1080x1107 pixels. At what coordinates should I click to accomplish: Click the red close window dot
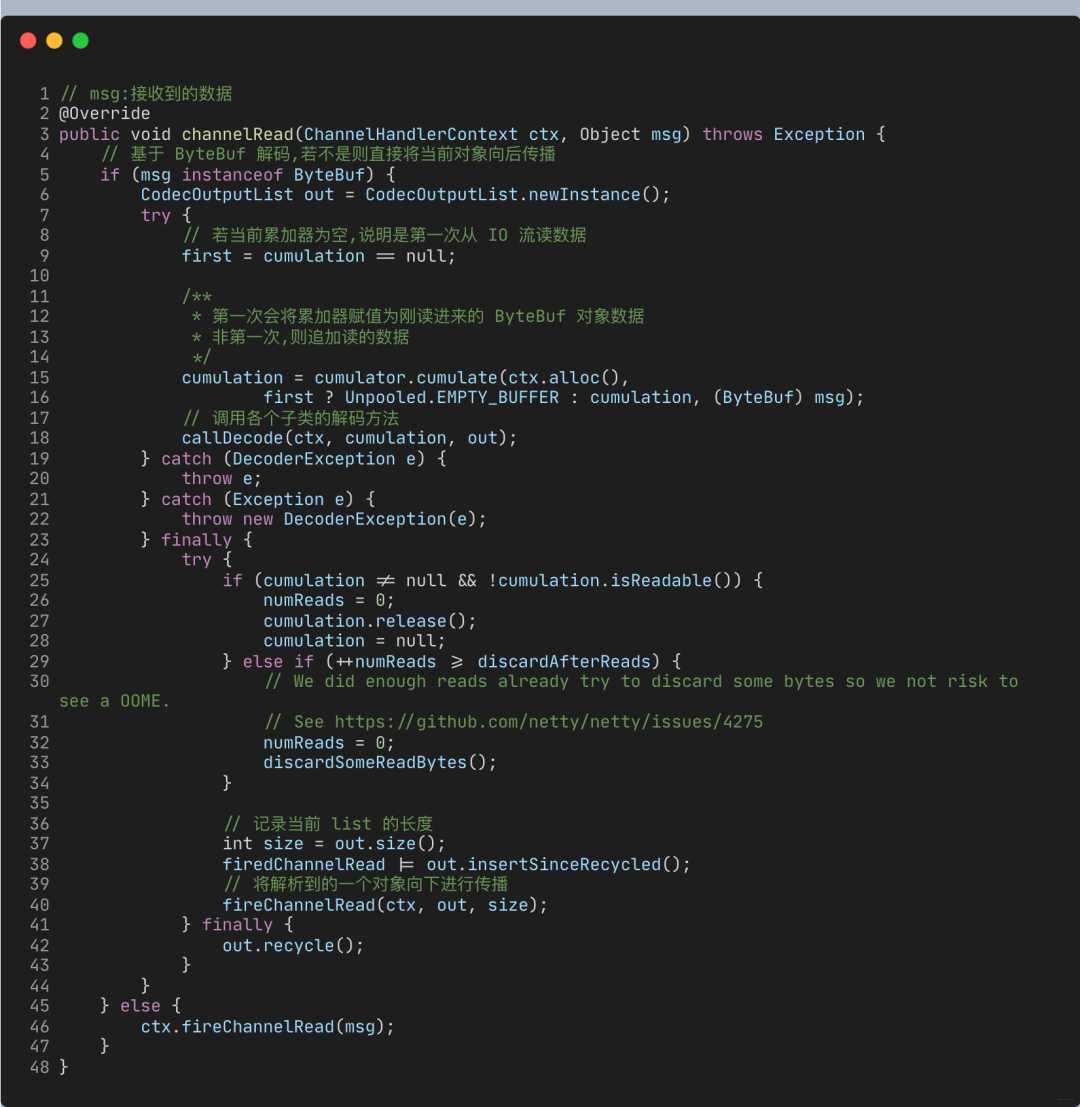(x=28, y=40)
